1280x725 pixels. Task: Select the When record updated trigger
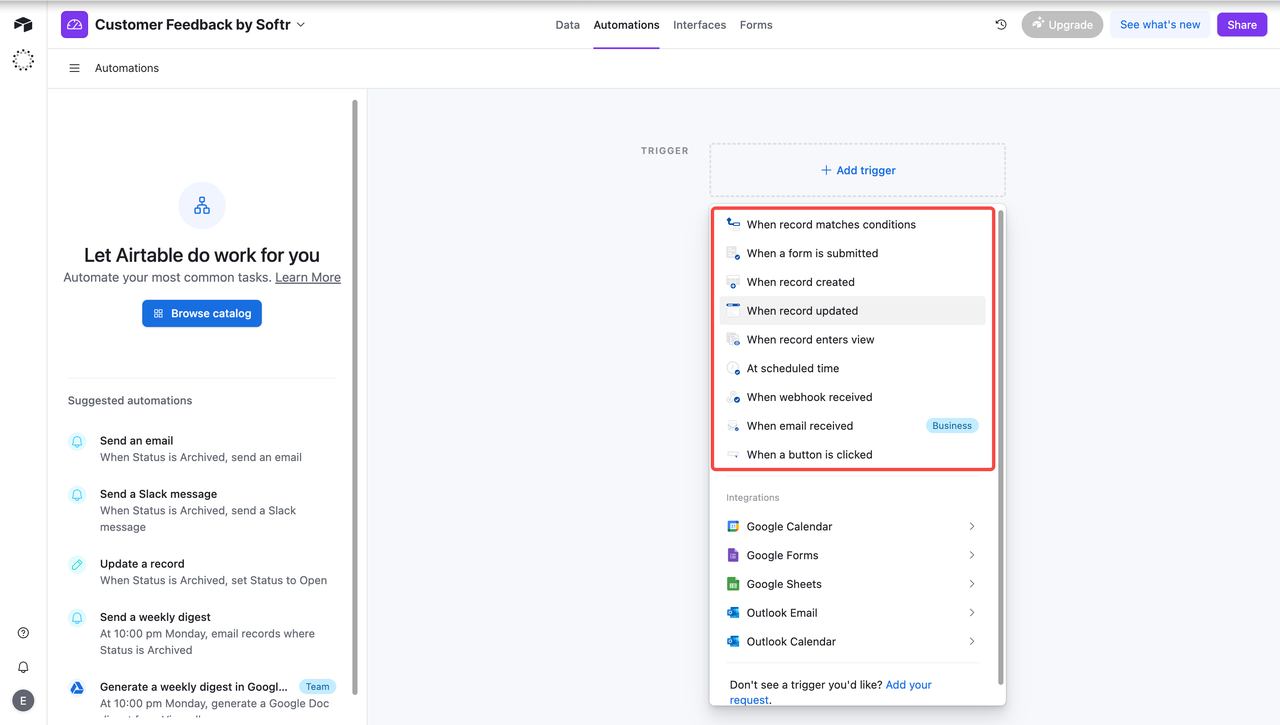tap(801, 310)
